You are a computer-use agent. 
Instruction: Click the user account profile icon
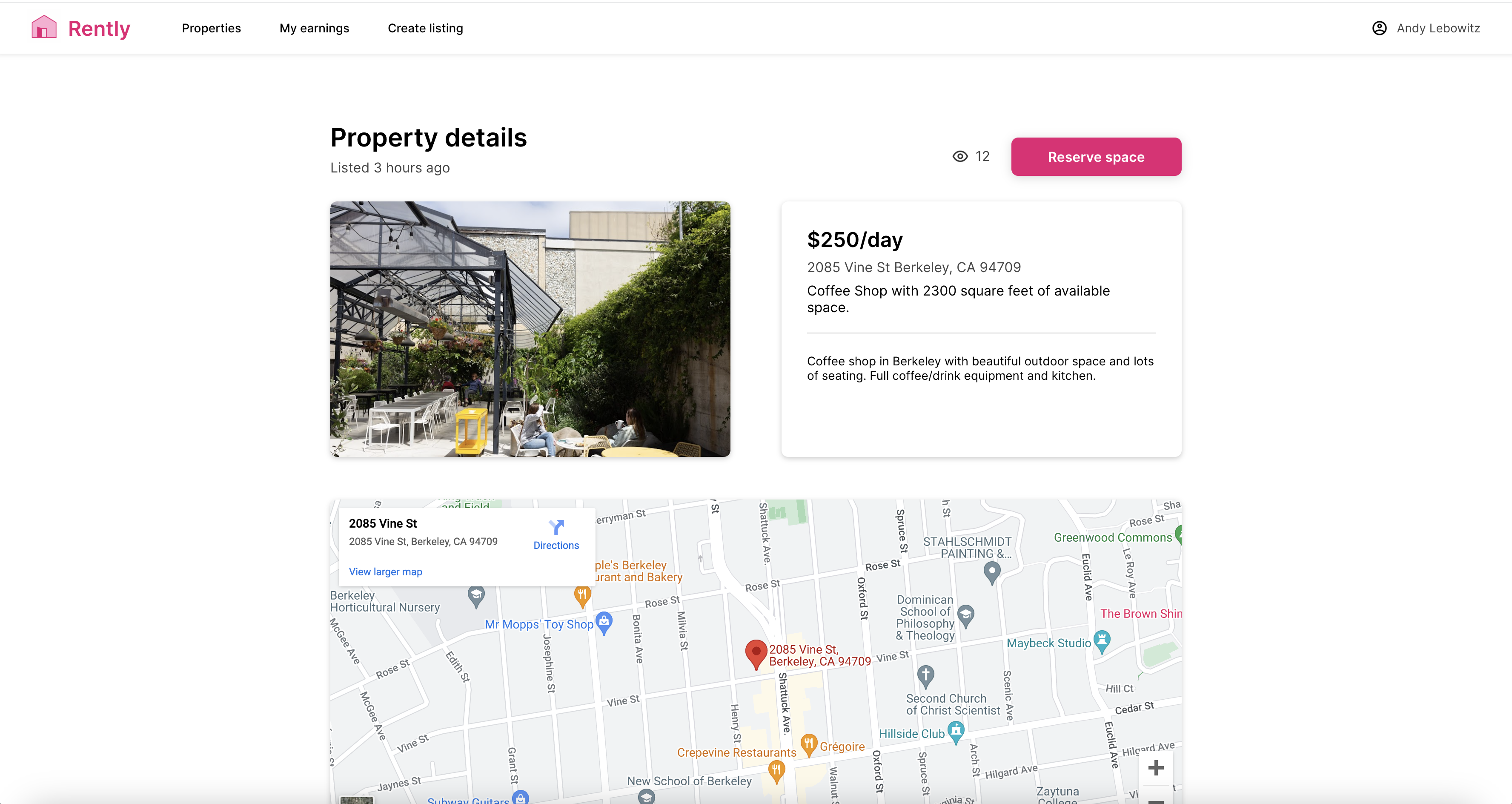point(1379,28)
